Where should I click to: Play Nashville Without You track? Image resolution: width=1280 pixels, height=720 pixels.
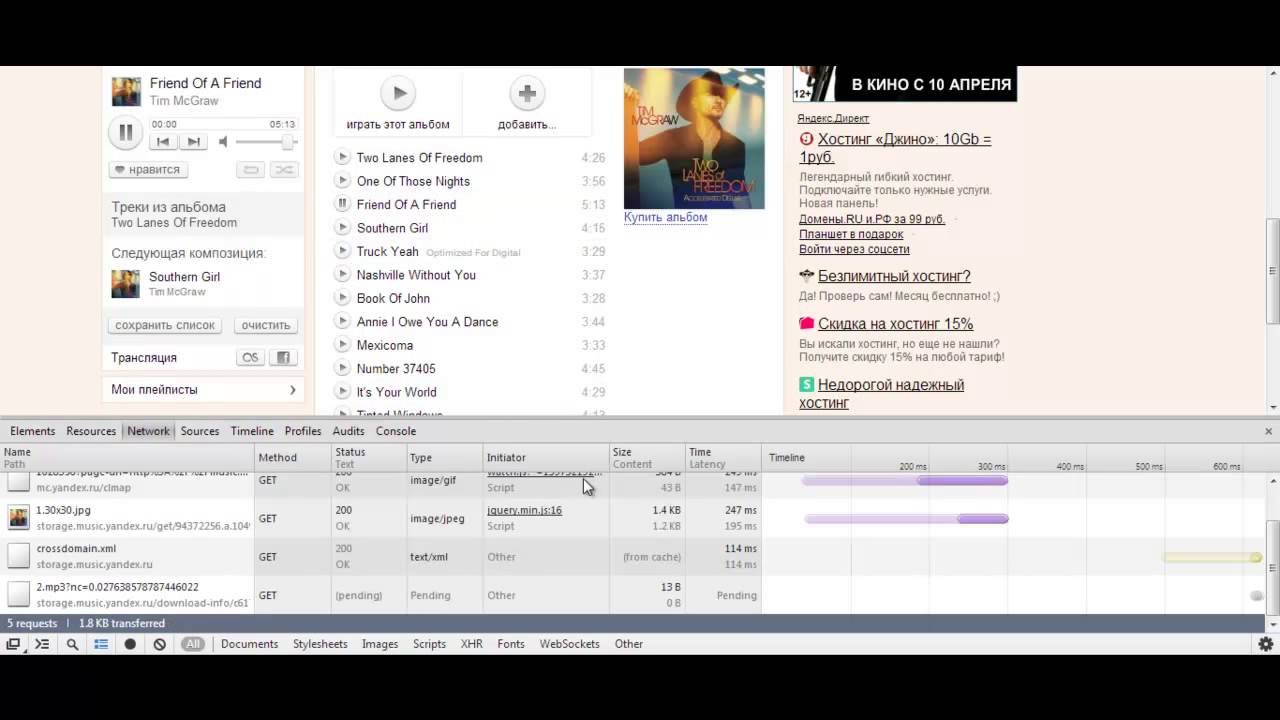pyautogui.click(x=342, y=275)
